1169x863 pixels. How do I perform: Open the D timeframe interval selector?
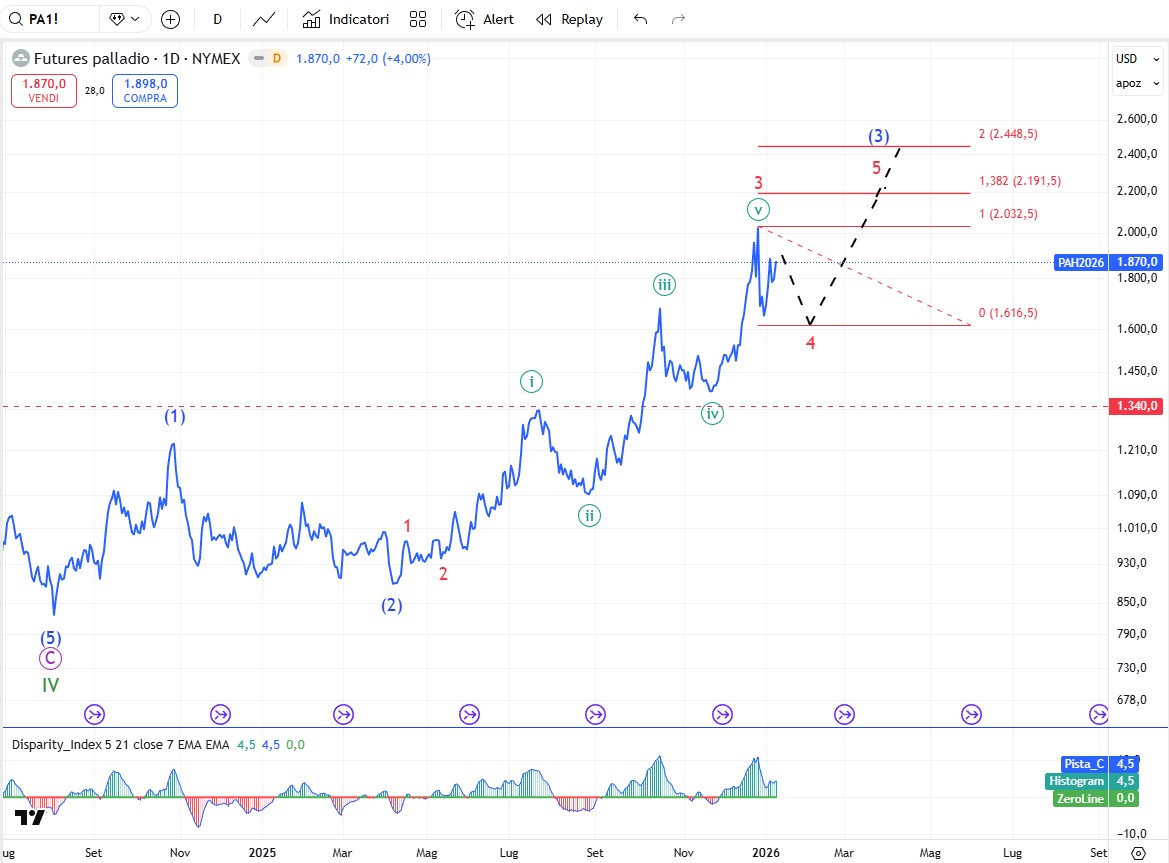click(217, 19)
